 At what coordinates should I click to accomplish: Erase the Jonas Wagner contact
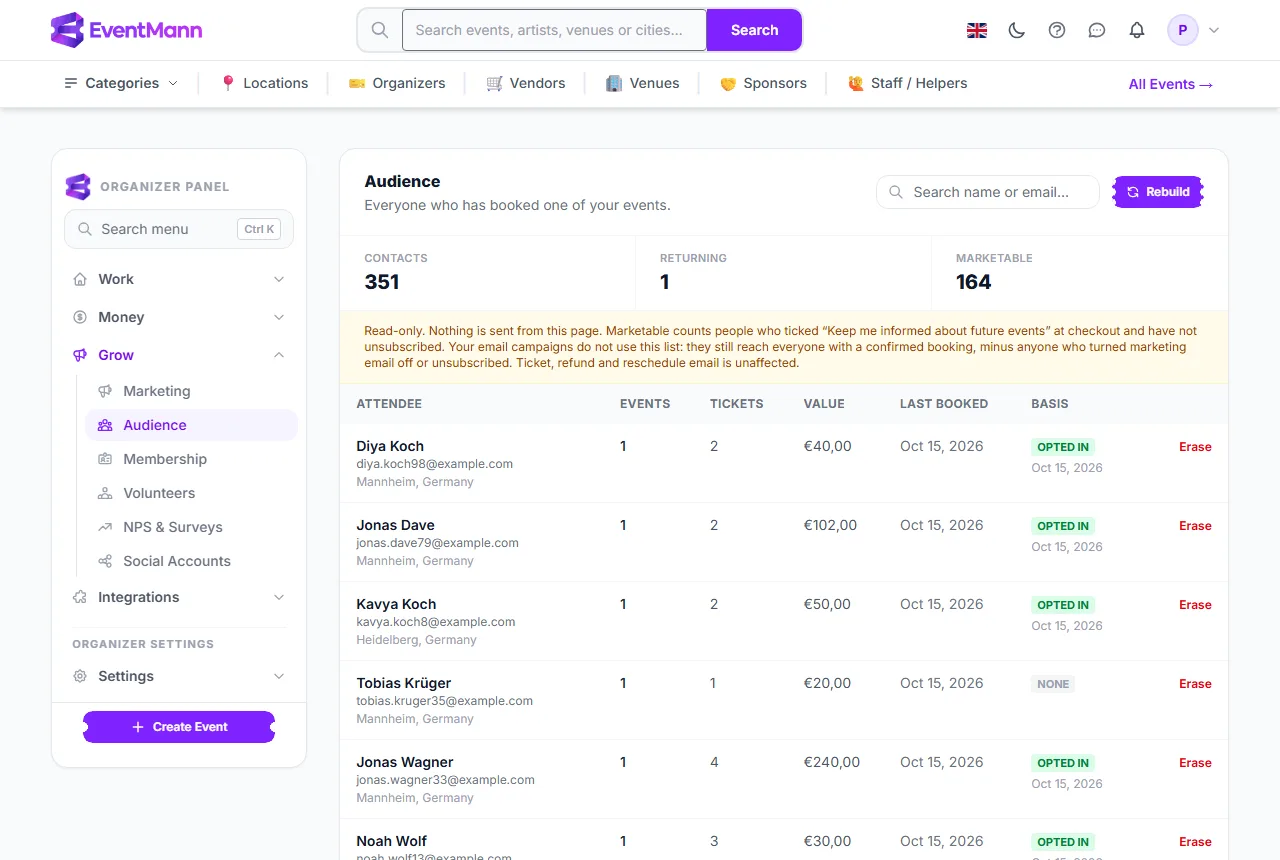click(x=1195, y=763)
